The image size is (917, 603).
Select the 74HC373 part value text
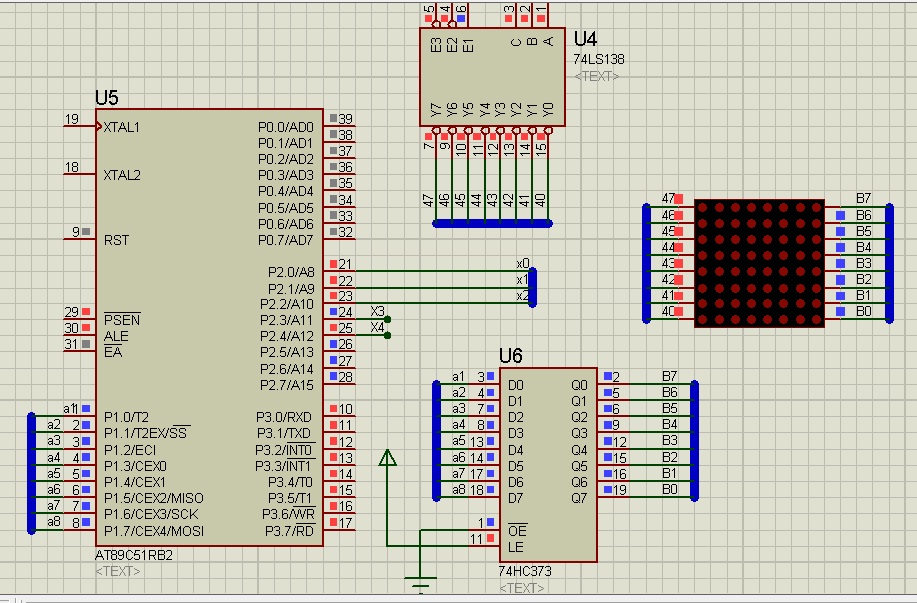525,571
